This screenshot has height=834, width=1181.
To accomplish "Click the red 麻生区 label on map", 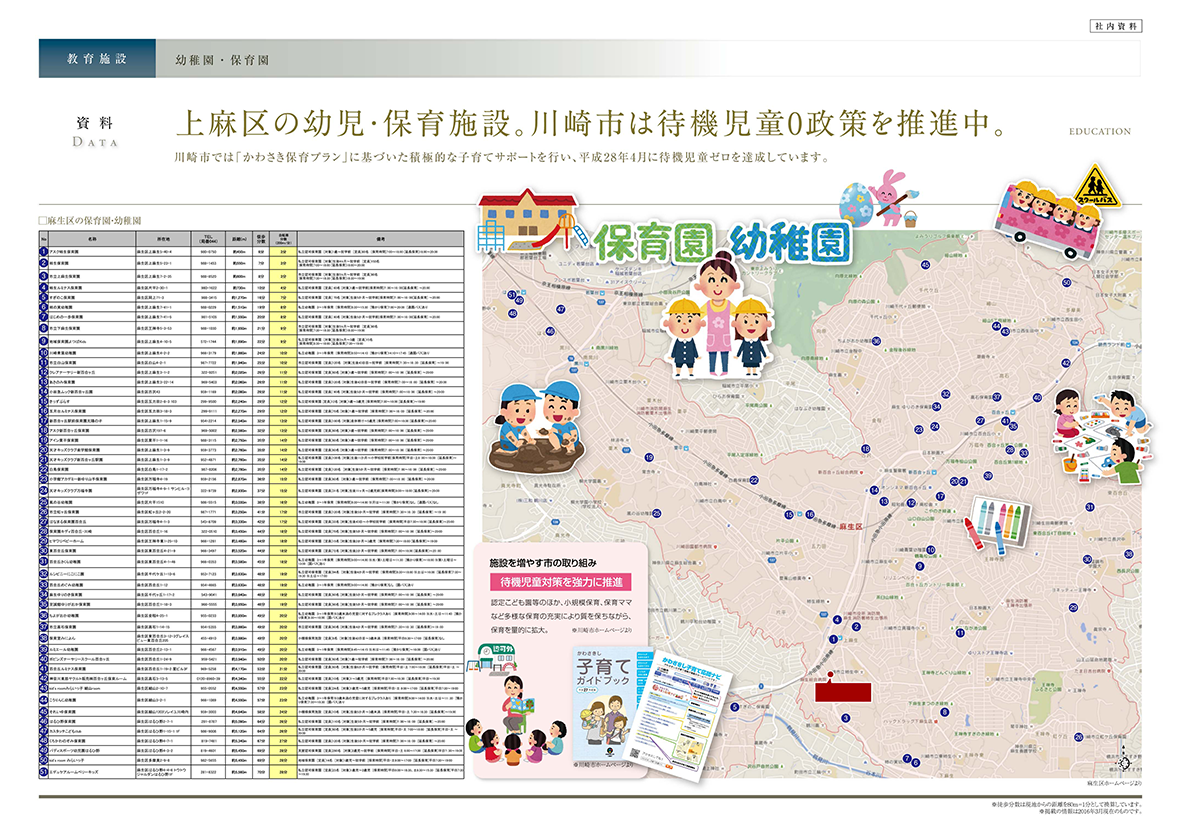I will (850, 526).
